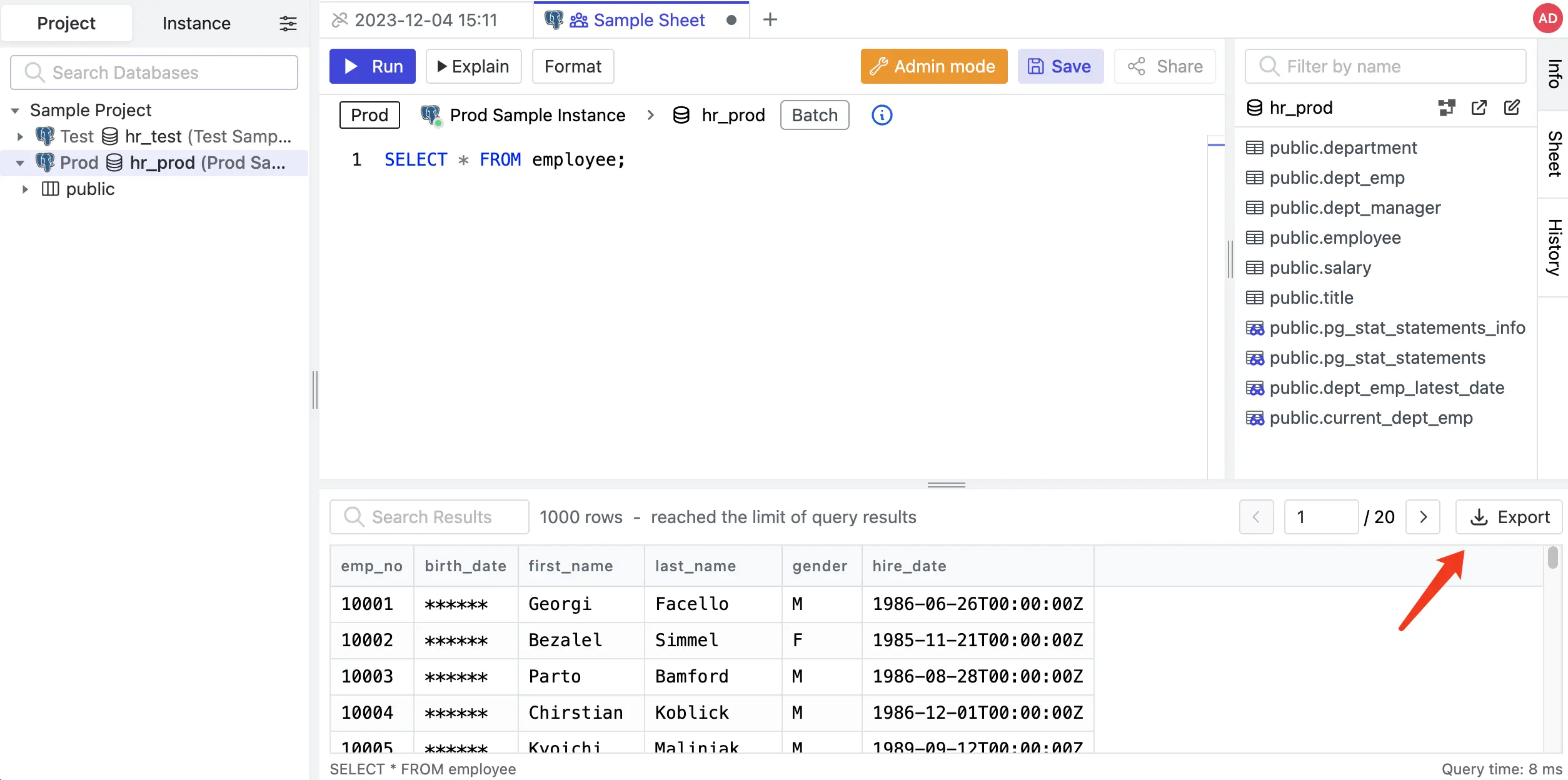Image resolution: width=1568 pixels, height=780 pixels.
Task: Sort by emp_no column header
Action: [371, 566]
